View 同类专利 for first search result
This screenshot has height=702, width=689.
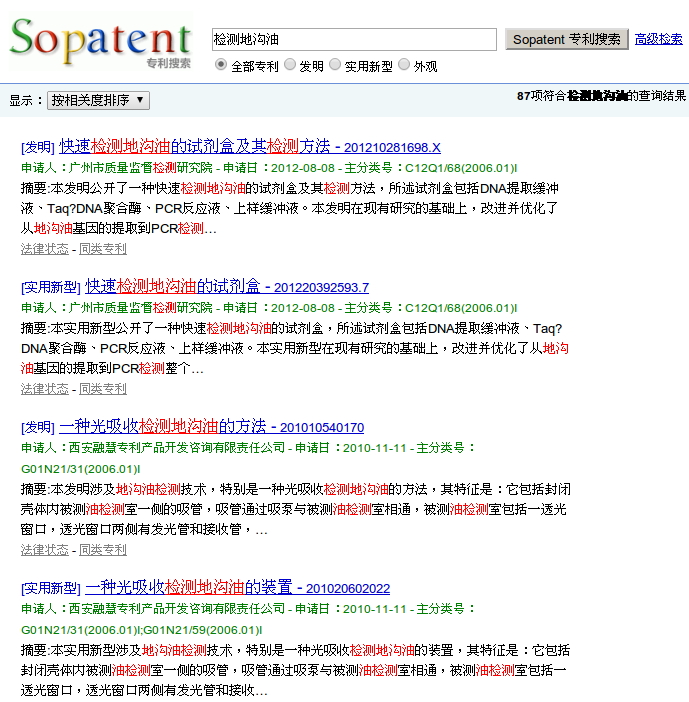point(103,249)
